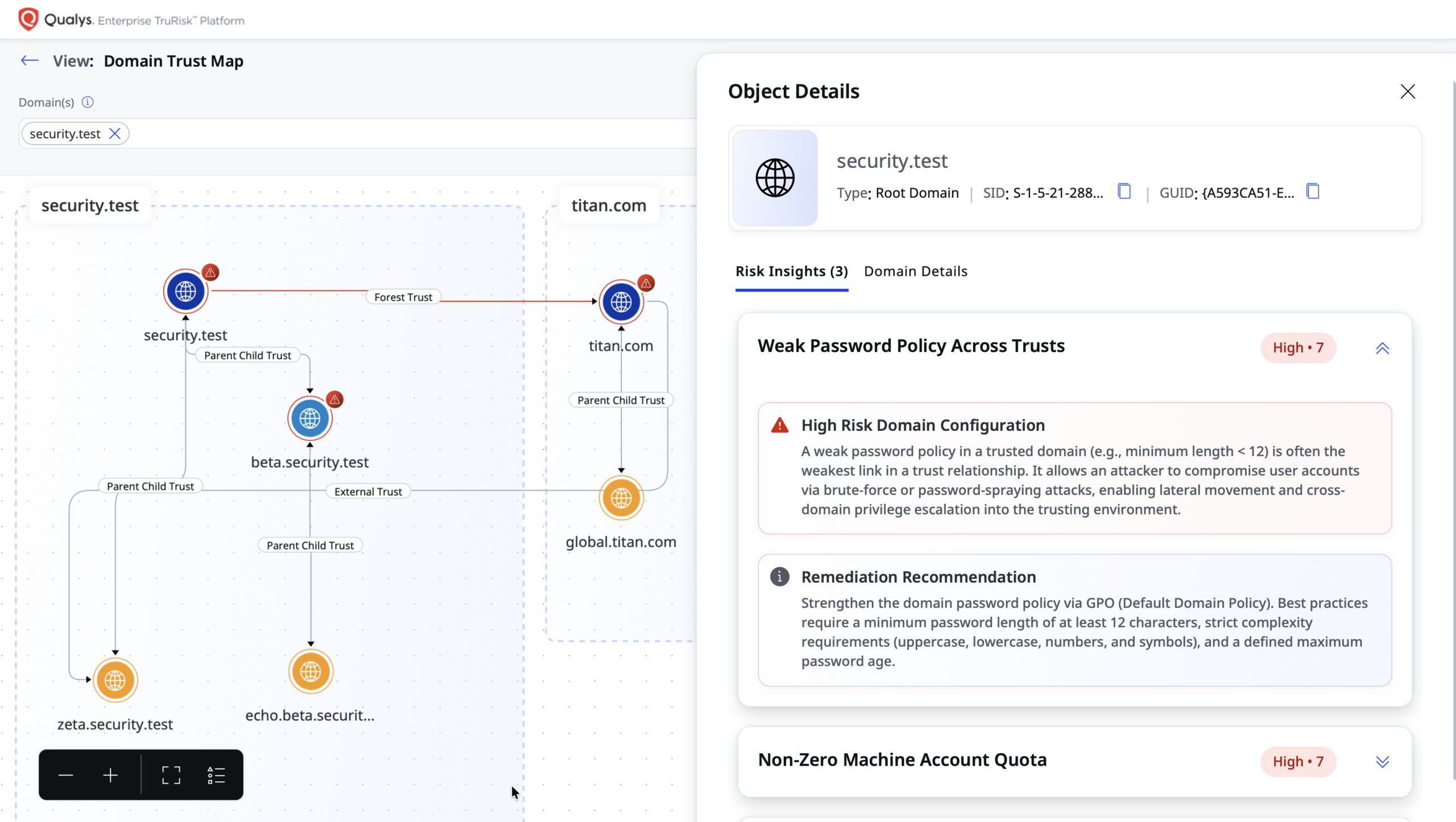Screen dimensions: 1456x822
Task: Select the echo.beta.securit... domain node
Action: point(311,671)
